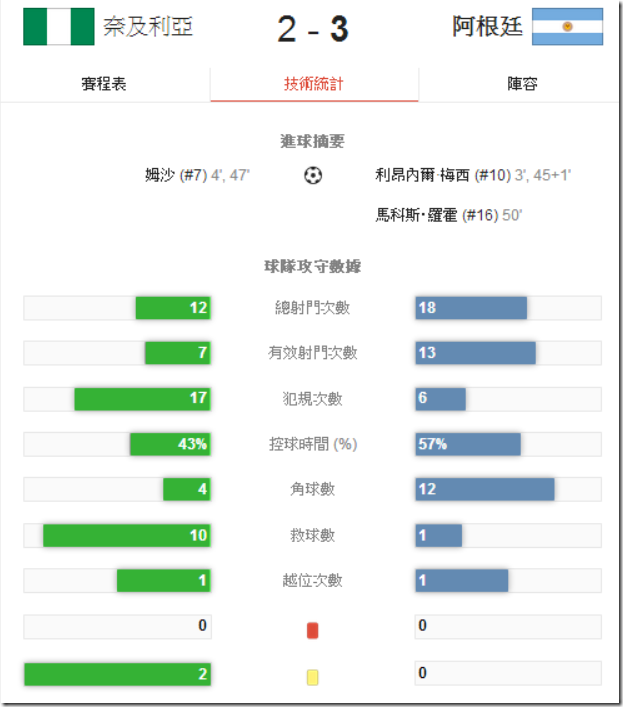The image size is (623, 707).
Task: Click scorer 利昂內爾·梅西 (#10)
Action: 442,175
